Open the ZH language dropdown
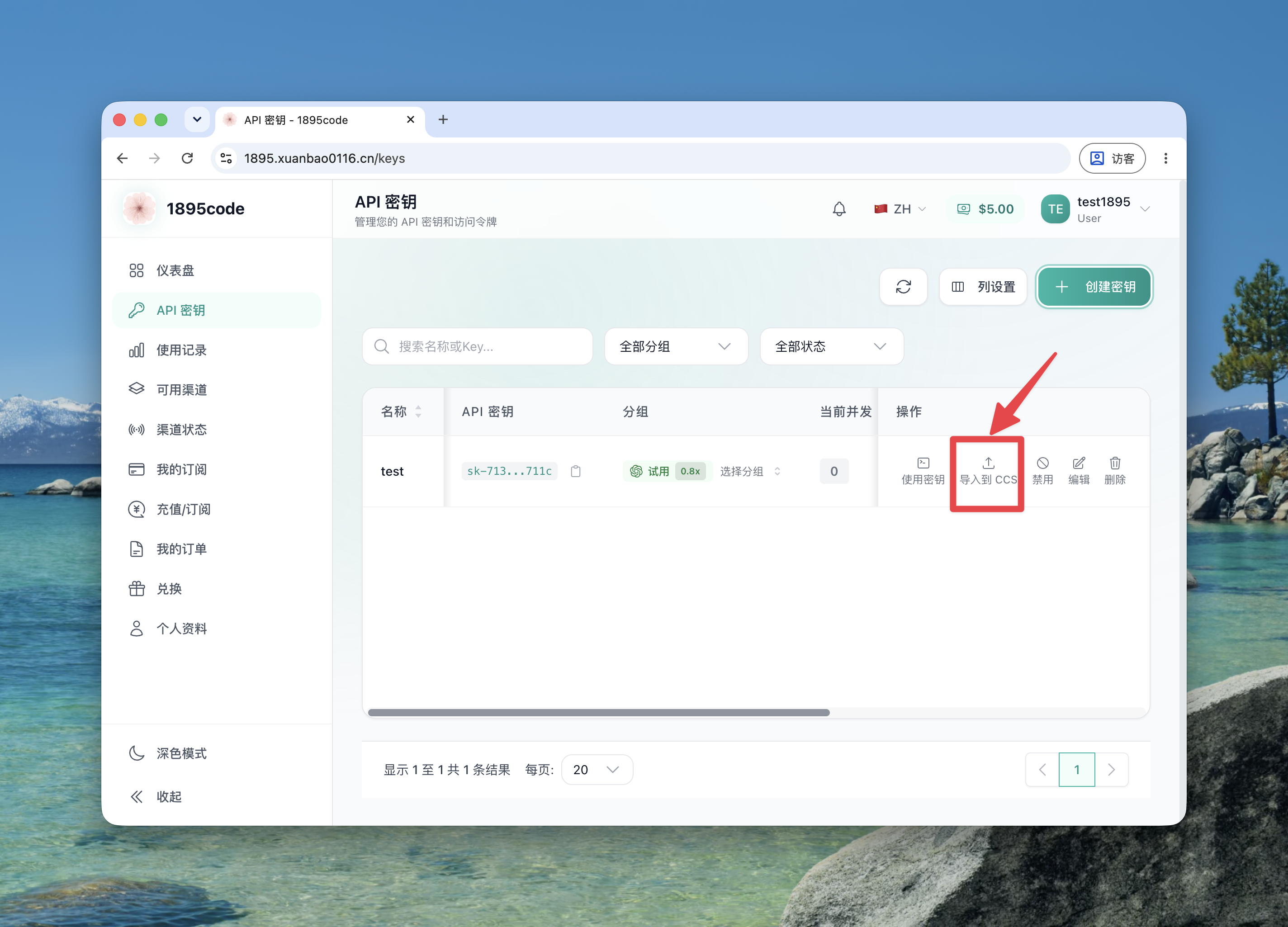The width and height of the screenshot is (1288, 927). click(900, 209)
